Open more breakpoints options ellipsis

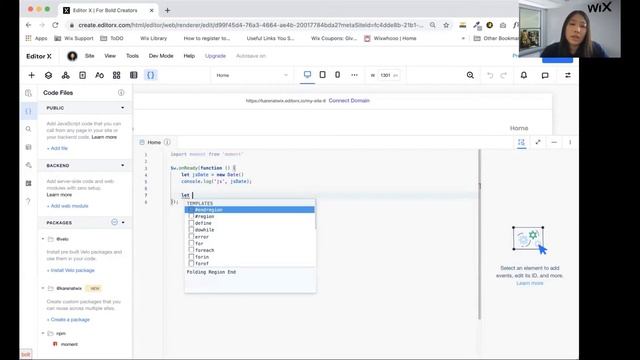point(354,75)
